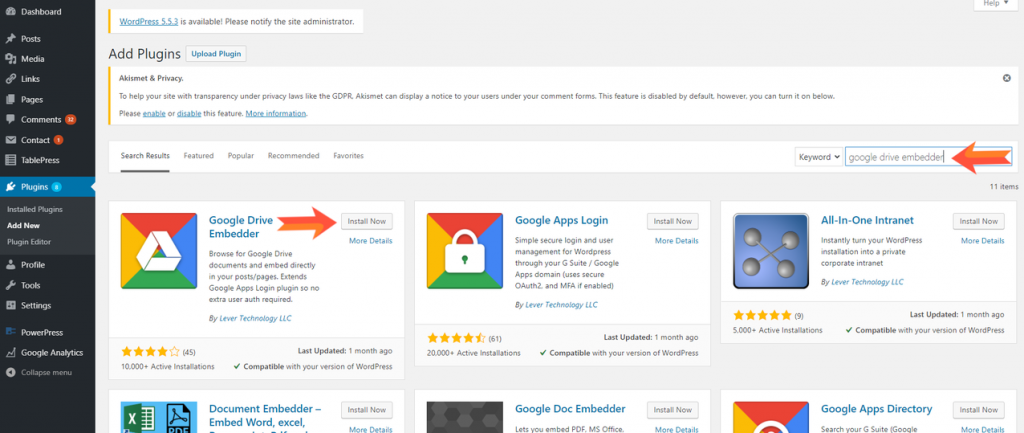Click the Pages icon in sidebar
The width and height of the screenshot is (1024, 433).
(10, 100)
